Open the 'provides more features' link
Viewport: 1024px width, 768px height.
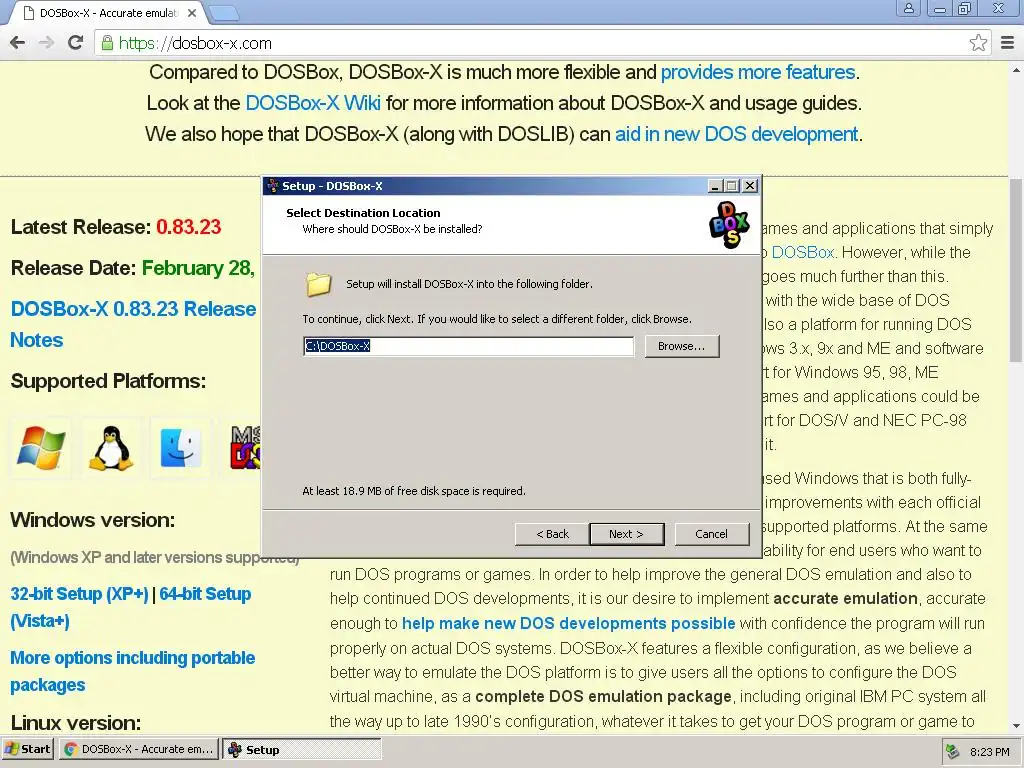click(758, 72)
